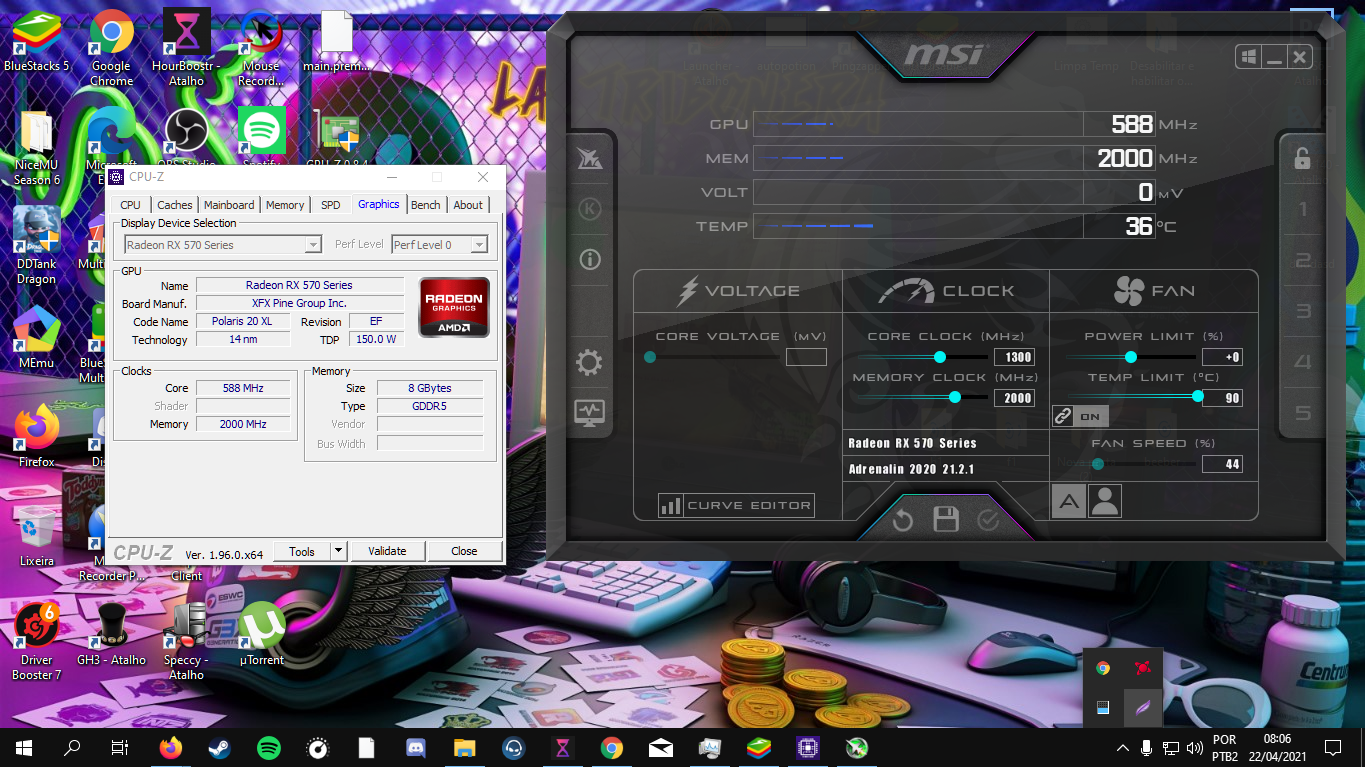Viewport: 1365px width, 767px height.
Task: Click the Temp Limit slider handle
Action: pyautogui.click(x=1198, y=397)
